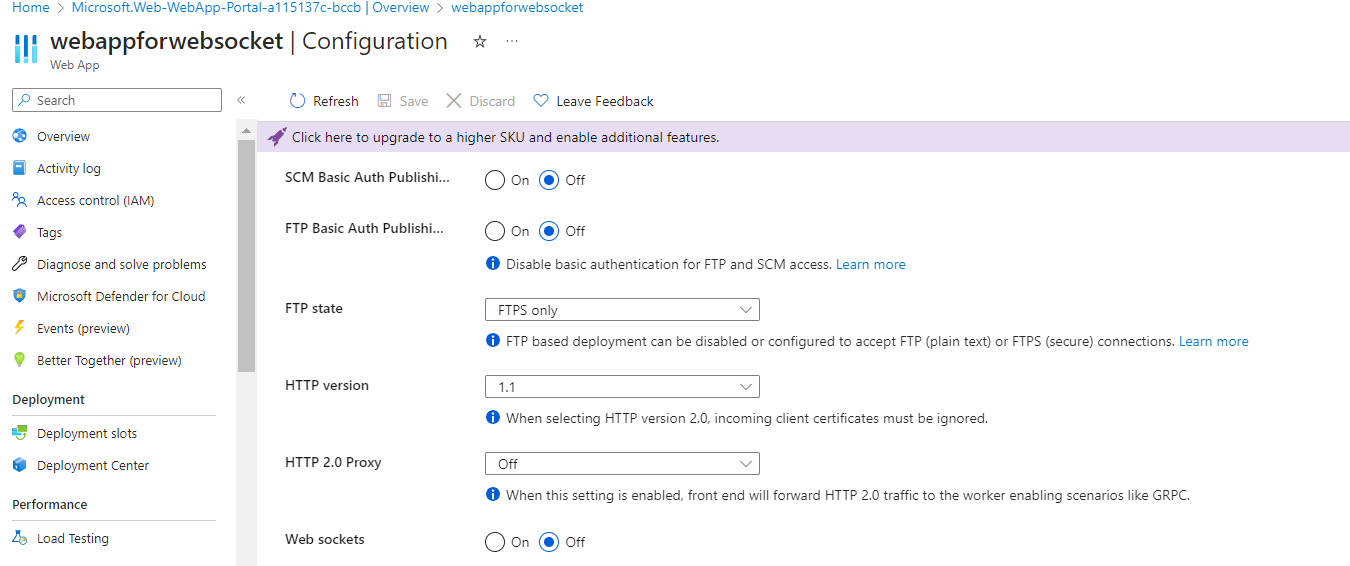Click the Activity log icon
This screenshot has width=1350, height=566.
[19, 168]
